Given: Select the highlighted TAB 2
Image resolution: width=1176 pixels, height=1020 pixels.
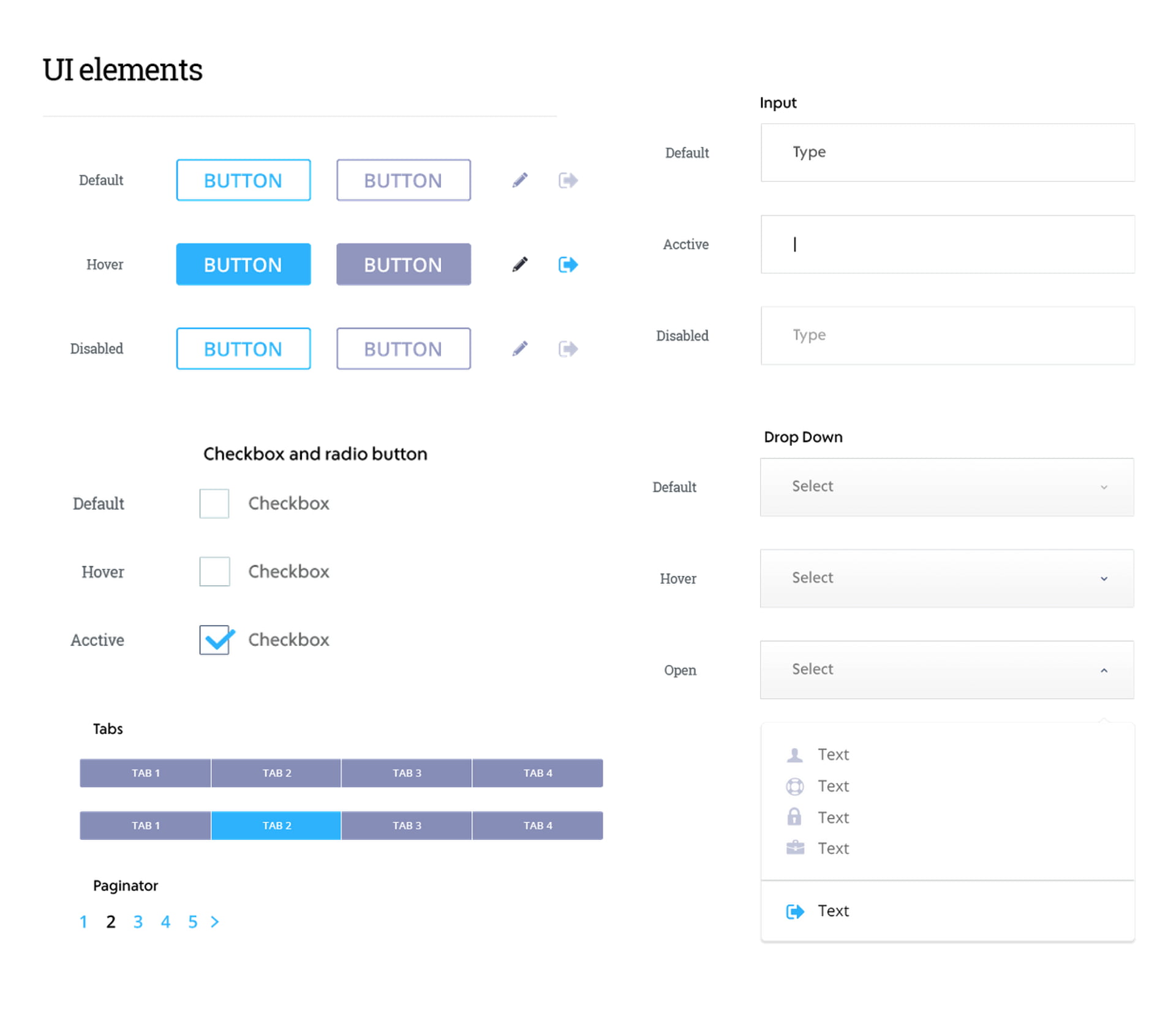Looking at the screenshot, I should coord(276,825).
